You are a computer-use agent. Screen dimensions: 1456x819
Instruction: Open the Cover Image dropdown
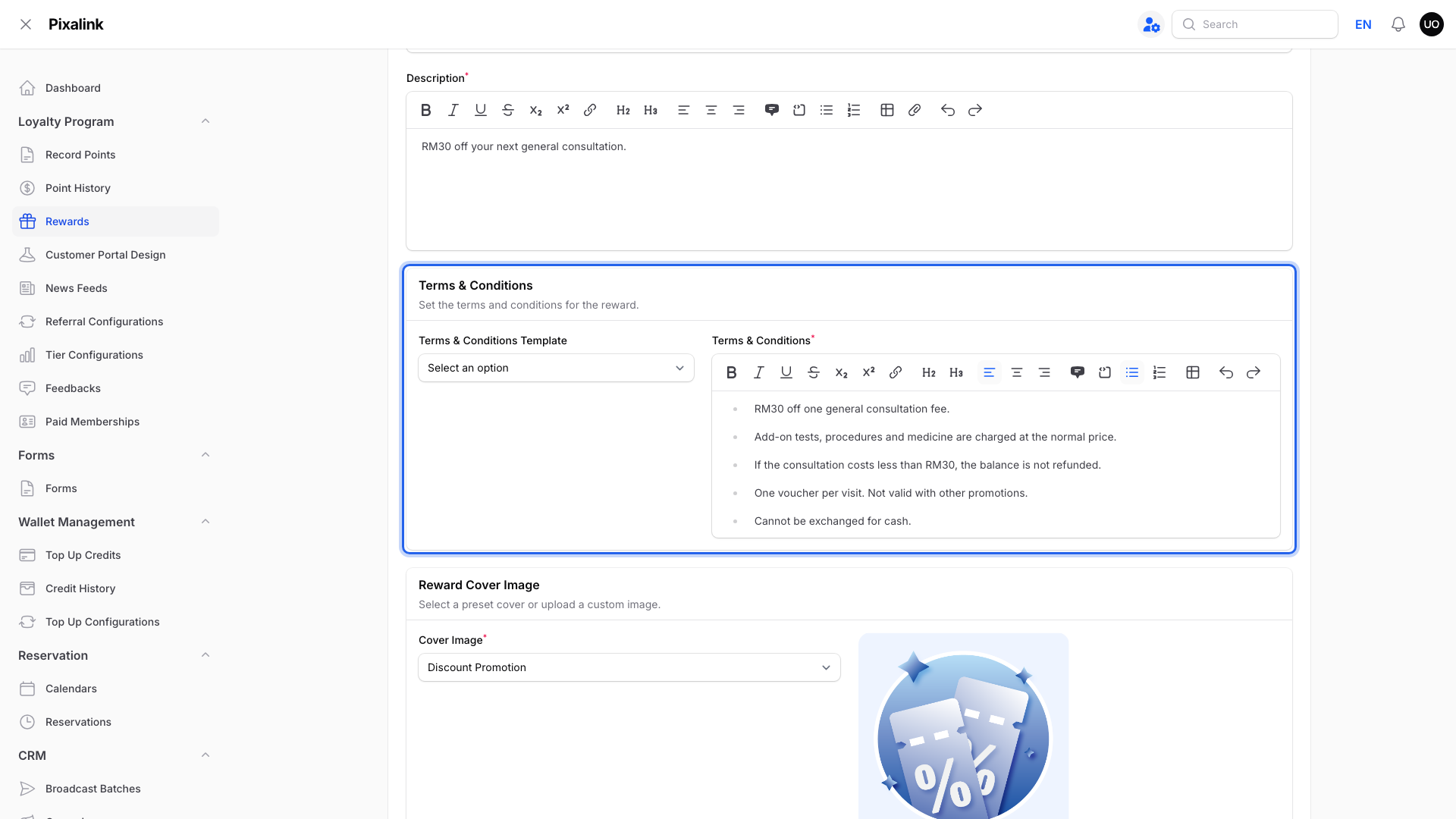coord(629,667)
